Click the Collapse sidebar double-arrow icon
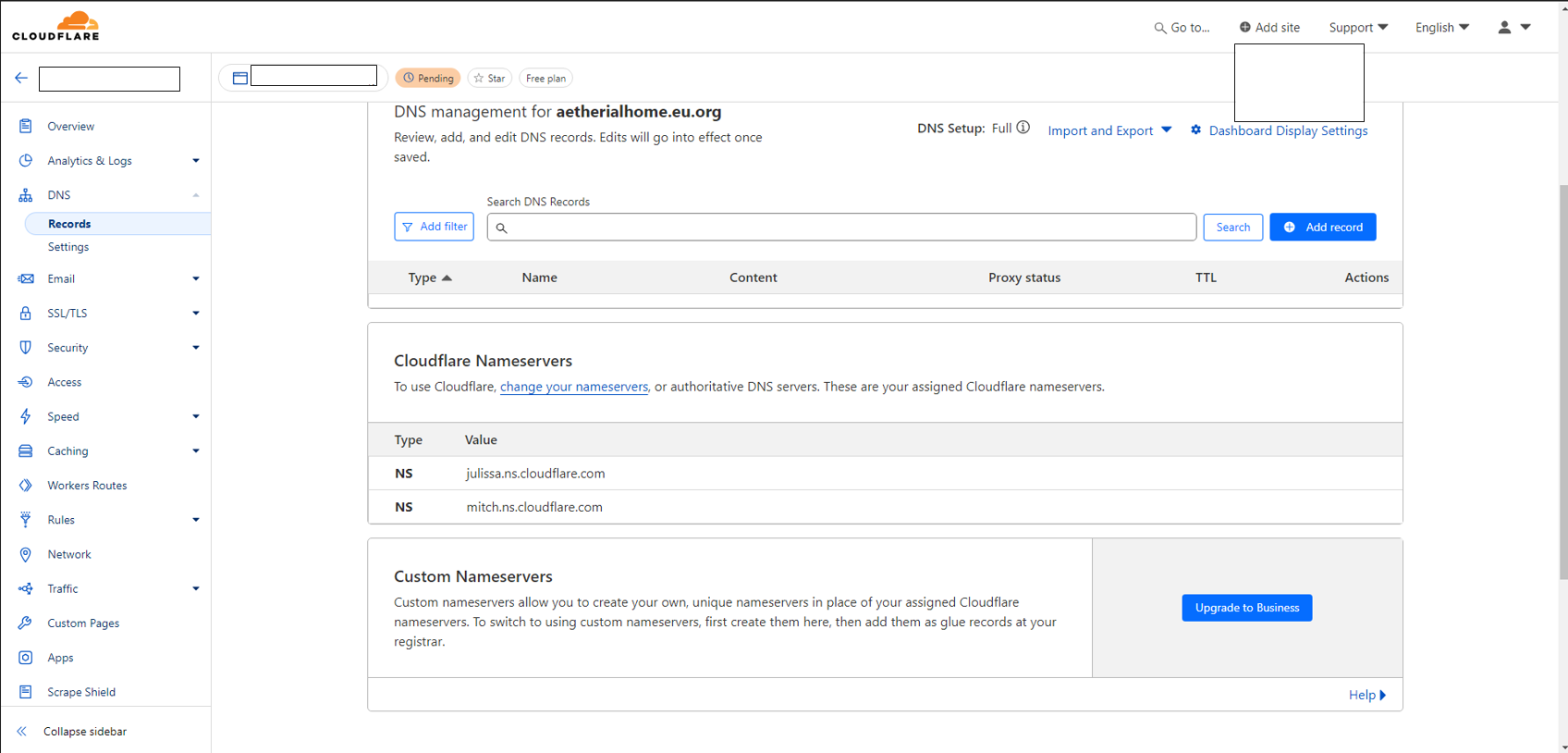1568x753 pixels. pos(22,731)
